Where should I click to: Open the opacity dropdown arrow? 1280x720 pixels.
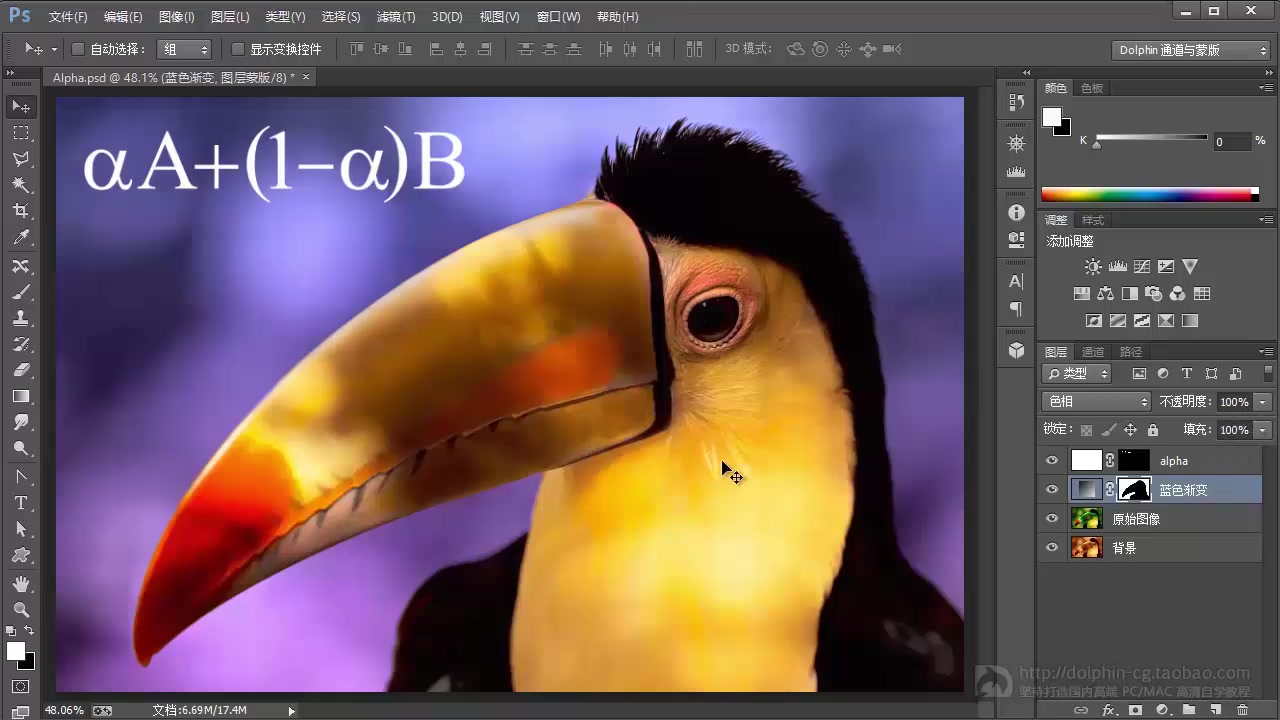1263,401
